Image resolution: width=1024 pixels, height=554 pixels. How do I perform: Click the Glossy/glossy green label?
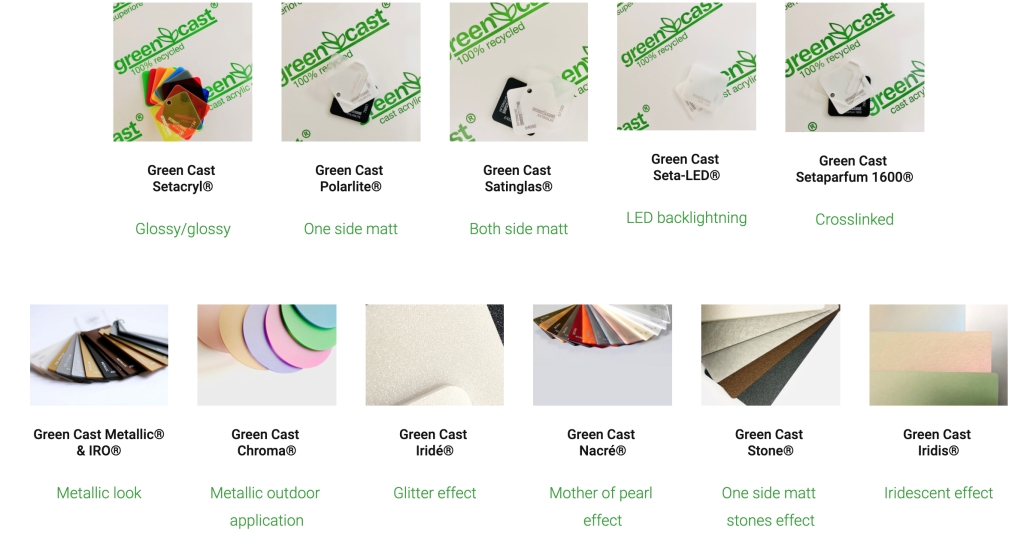coord(183,229)
